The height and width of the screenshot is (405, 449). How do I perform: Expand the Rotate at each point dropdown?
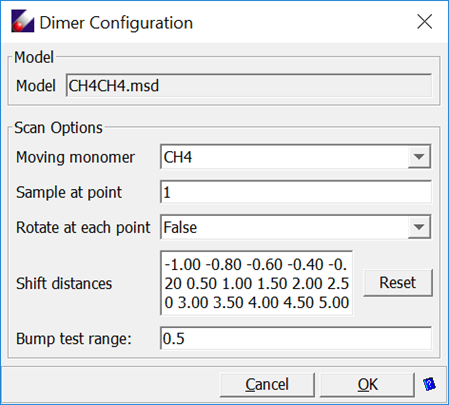[x=419, y=227]
